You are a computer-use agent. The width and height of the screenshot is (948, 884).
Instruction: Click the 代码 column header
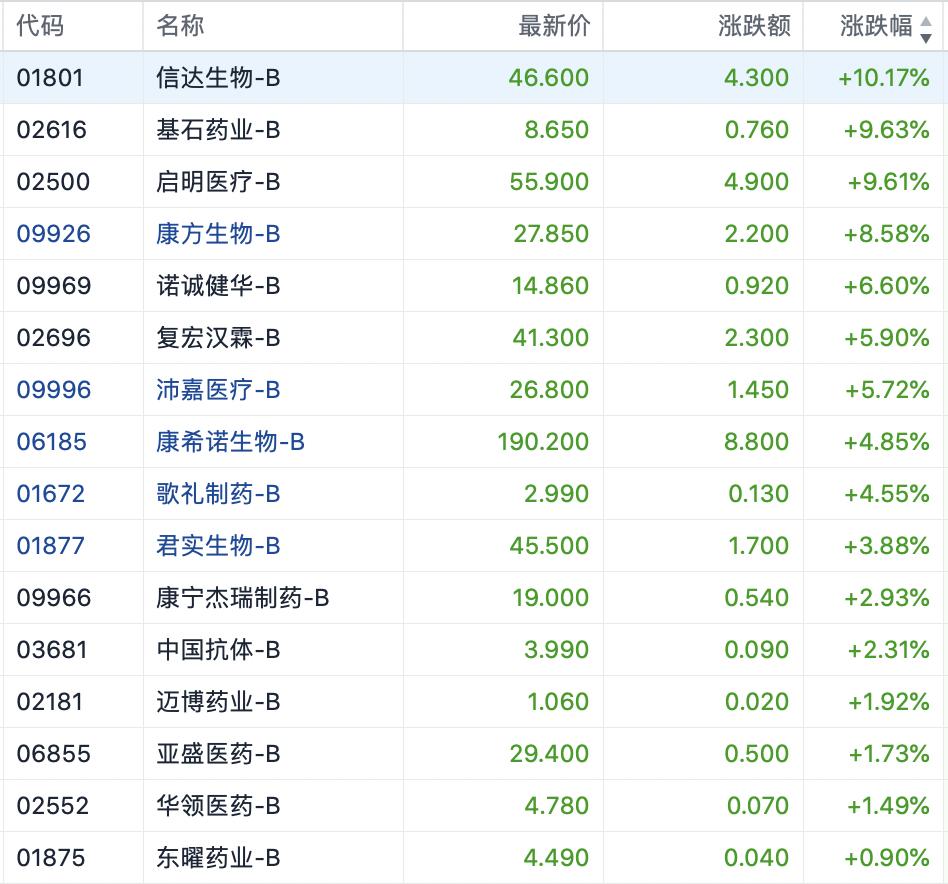pos(40,26)
